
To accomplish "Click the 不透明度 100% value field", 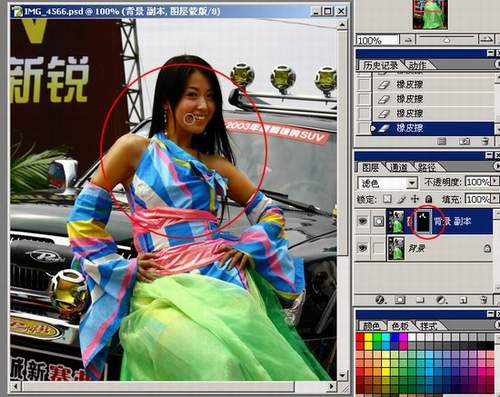I will pyautogui.click(x=478, y=182).
